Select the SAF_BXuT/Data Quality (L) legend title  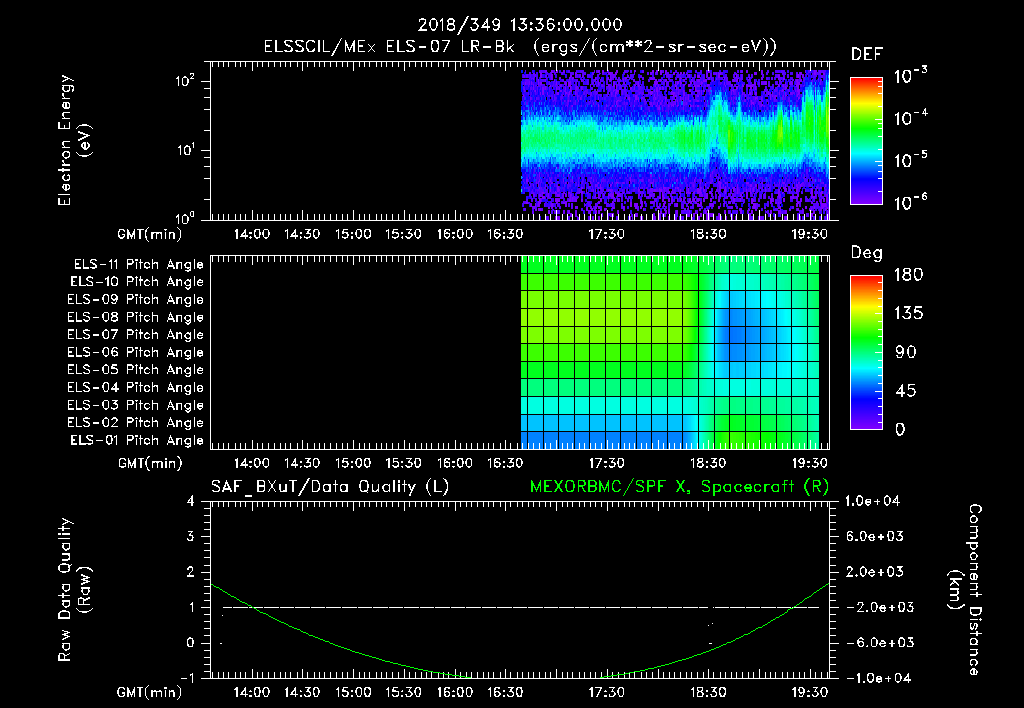(x=330, y=487)
